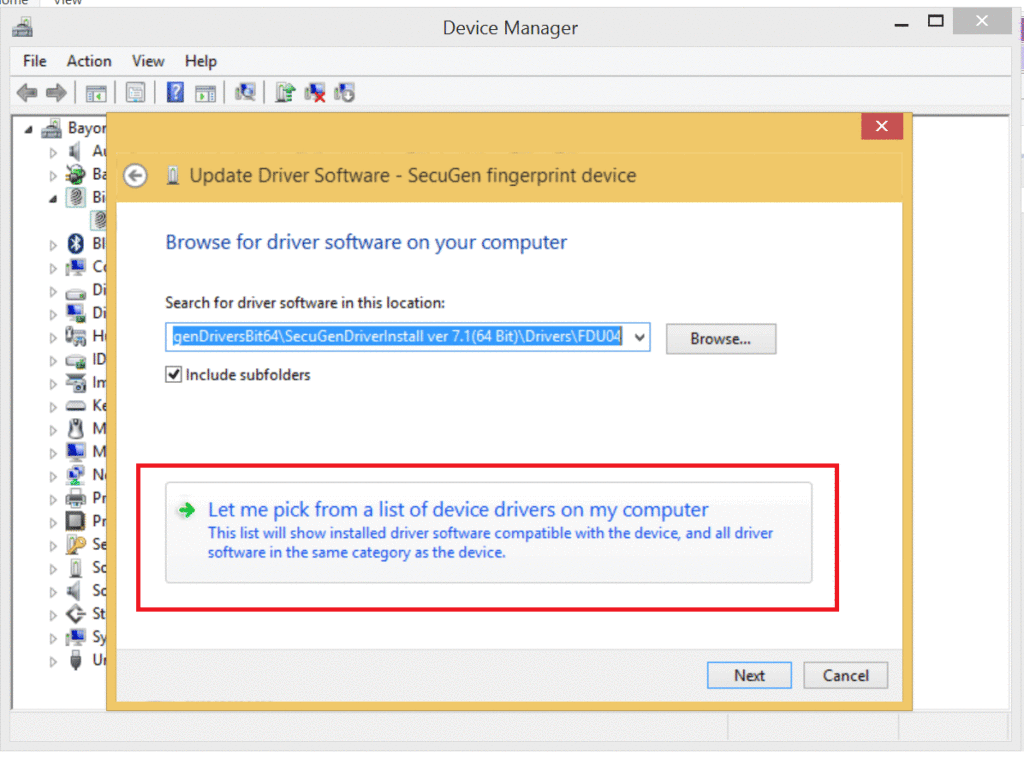Click the Update Driver Software toolbar icon
The height and width of the screenshot is (759, 1024).
tap(285, 93)
